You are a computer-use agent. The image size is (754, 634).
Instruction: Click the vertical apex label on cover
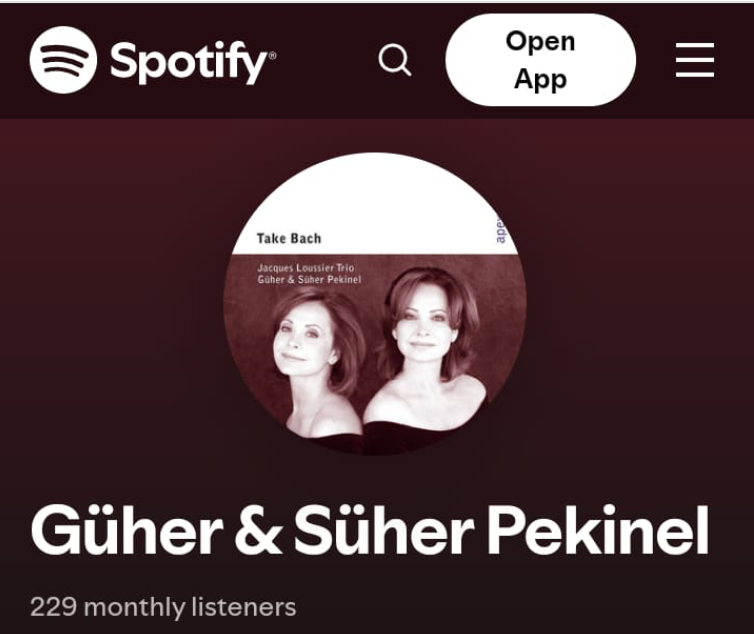pyautogui.click(x=501, y=230)
